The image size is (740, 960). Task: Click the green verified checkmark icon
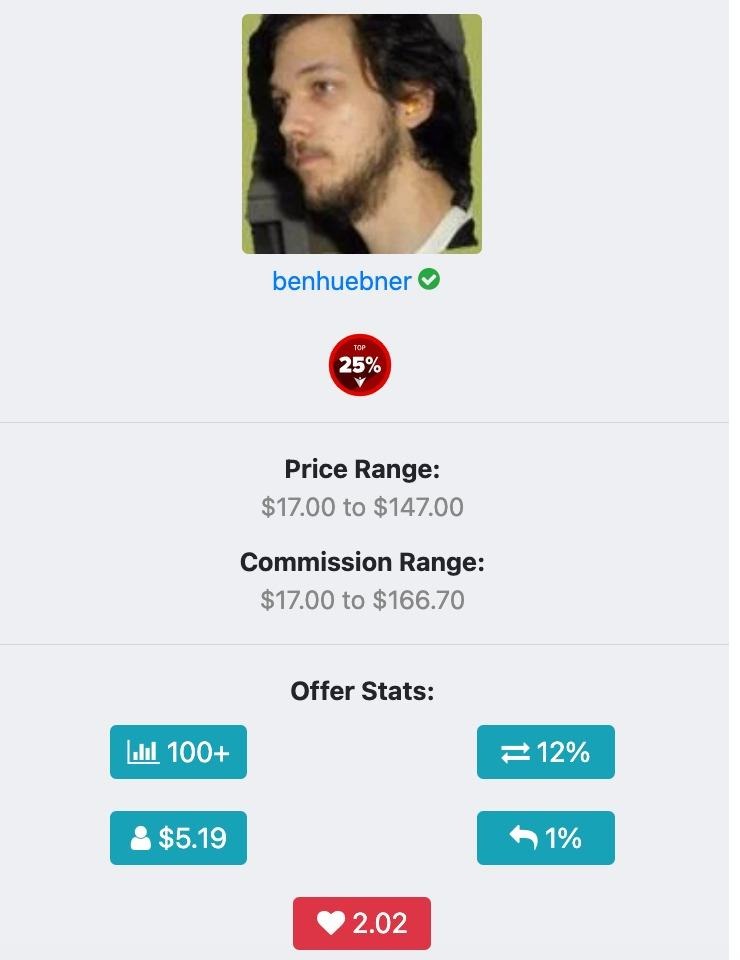click(x=429, y=280)
